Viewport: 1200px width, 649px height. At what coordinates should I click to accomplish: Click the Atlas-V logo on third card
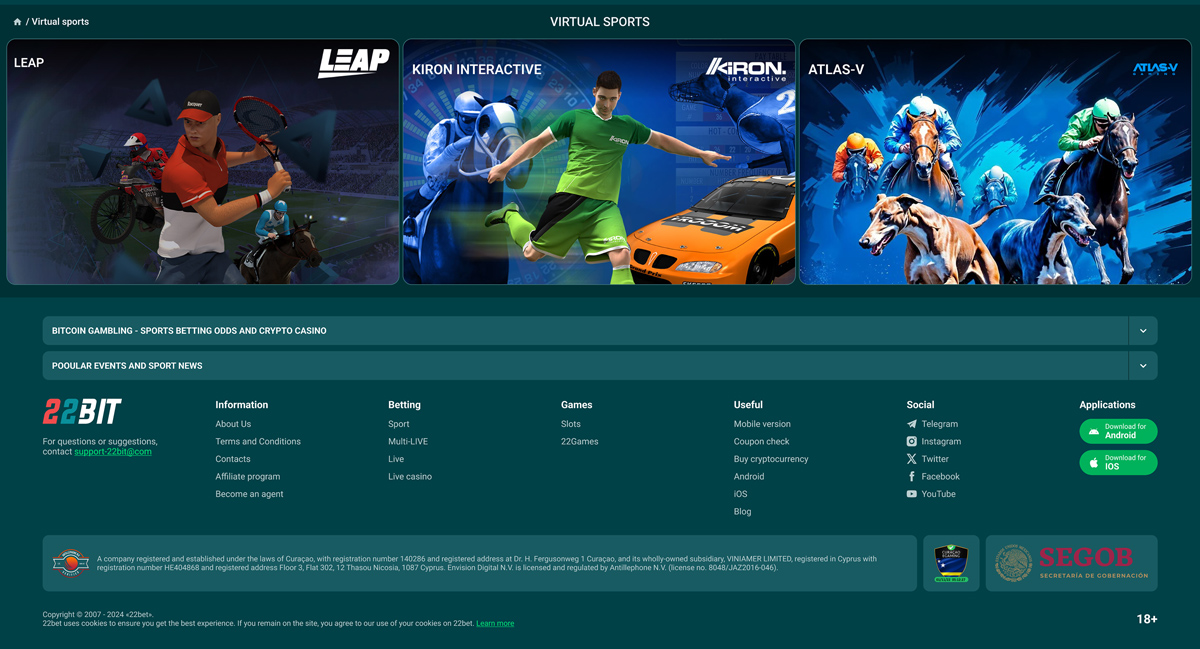(1155, 69)
